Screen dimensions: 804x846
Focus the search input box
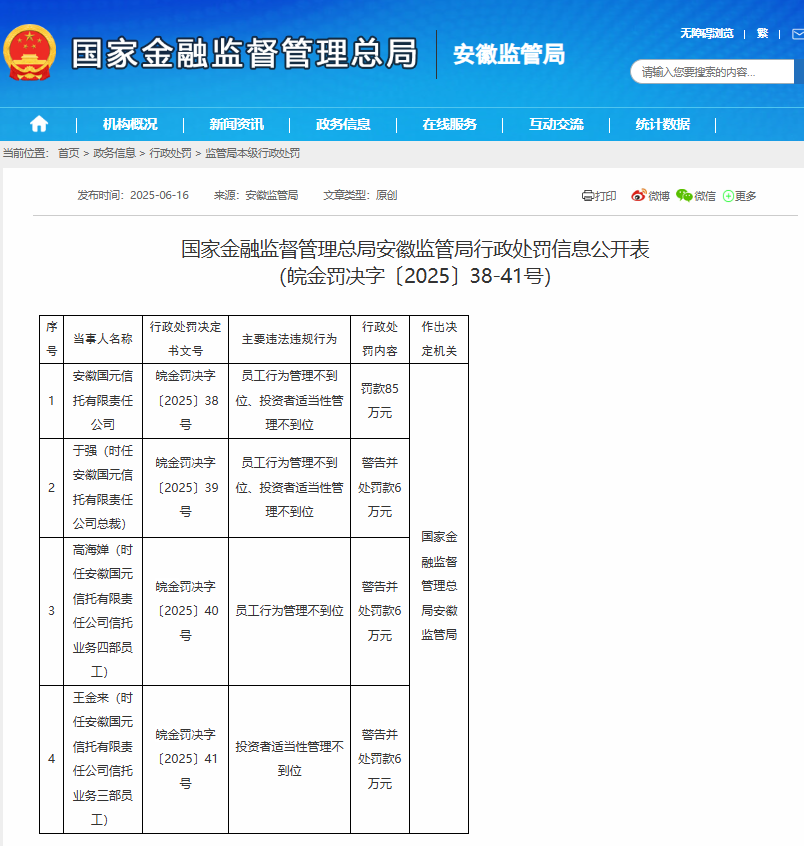coord(712,72)
